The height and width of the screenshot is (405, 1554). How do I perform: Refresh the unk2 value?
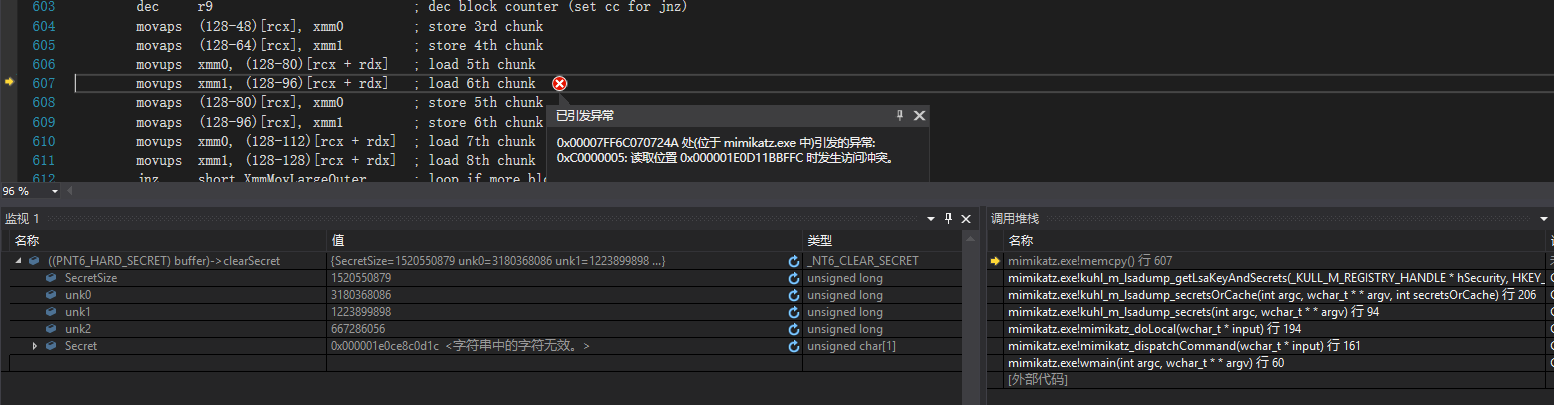click(794, 329)
